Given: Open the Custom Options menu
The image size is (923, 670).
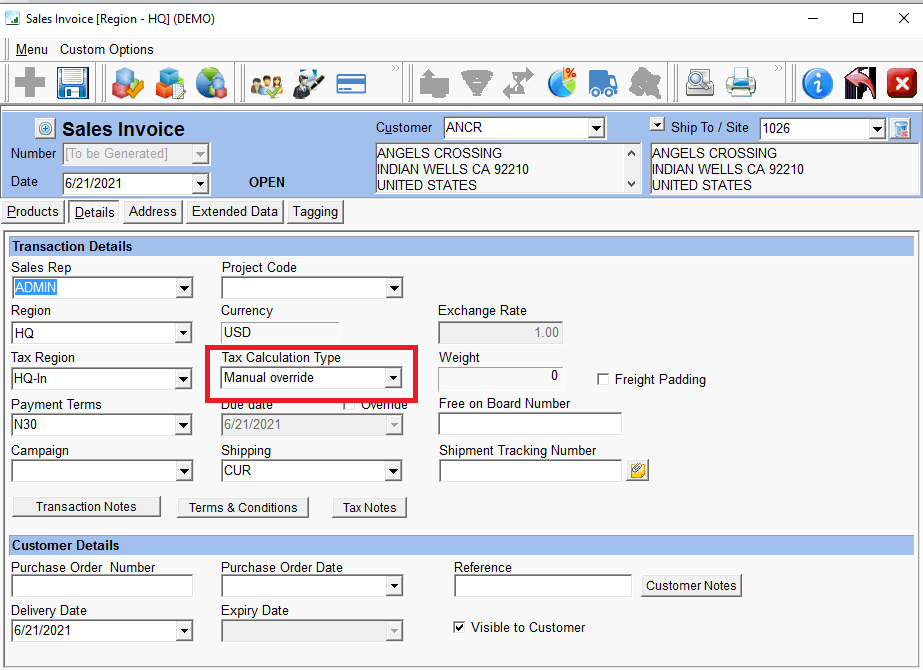Looking at the screenshot, I should tap(106, 49).
